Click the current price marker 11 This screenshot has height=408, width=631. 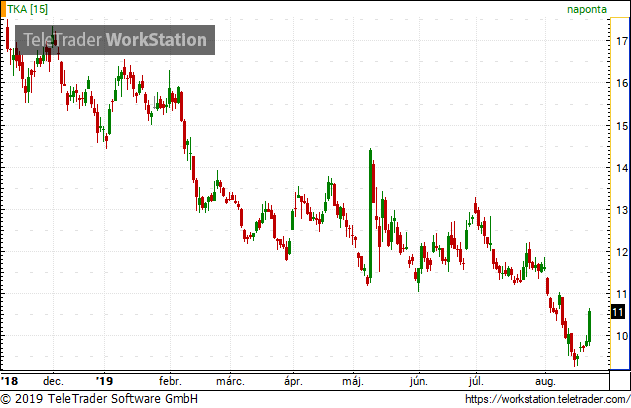(x=618, y=312)
